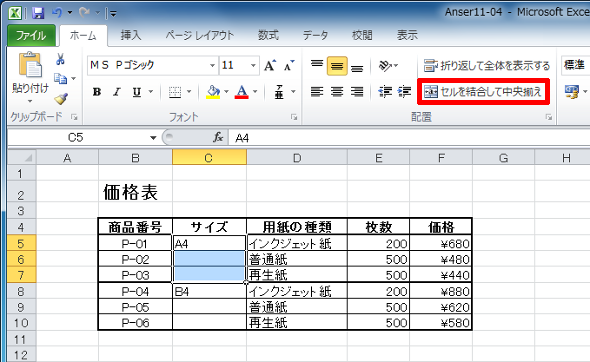Decrease the cell indent

click(x=385, y=92)
